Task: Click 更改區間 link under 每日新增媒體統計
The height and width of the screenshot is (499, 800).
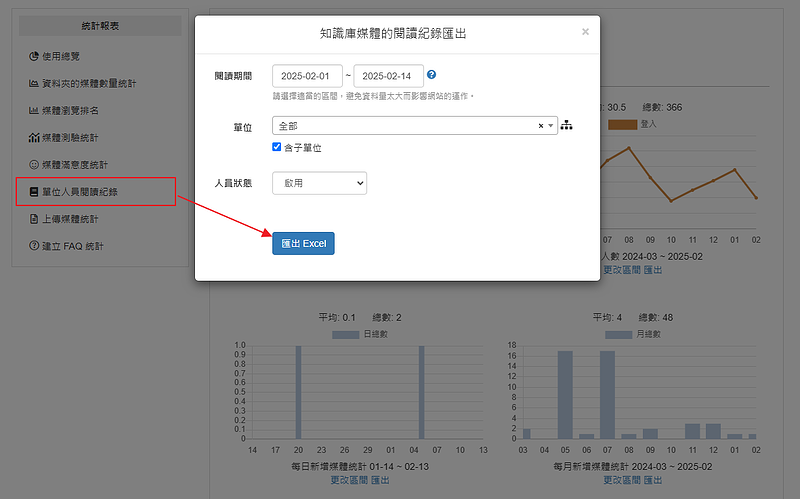Action: pos(349,480)
